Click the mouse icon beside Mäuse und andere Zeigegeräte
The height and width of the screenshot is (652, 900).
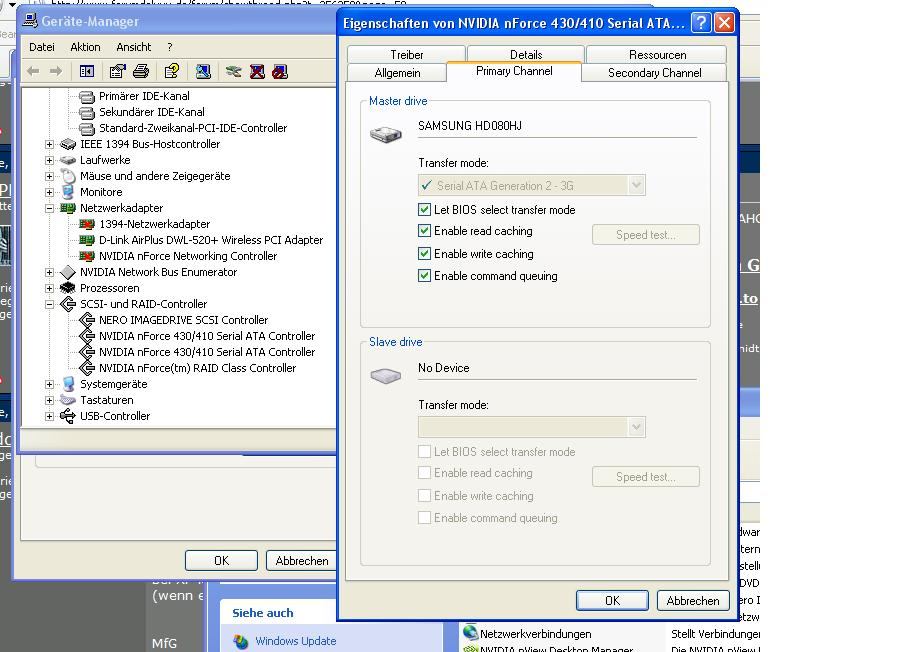pyautogui.click(x=68, y=176)
